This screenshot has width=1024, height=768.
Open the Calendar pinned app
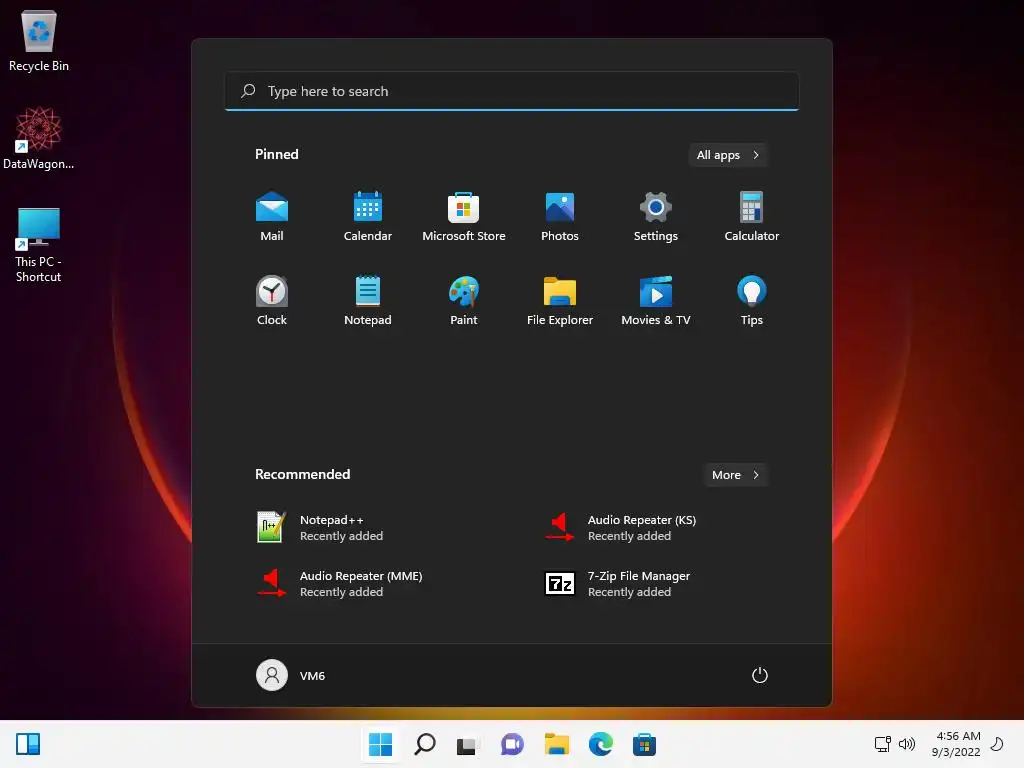click(368, 217)
